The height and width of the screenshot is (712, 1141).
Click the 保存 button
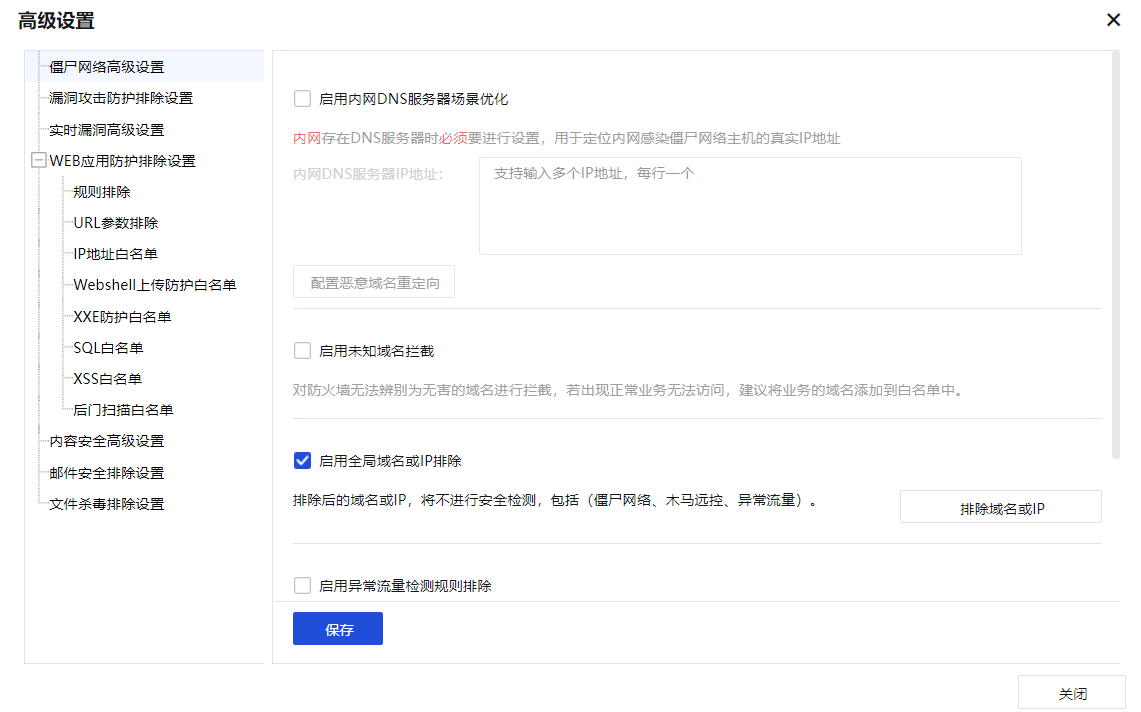337,629
